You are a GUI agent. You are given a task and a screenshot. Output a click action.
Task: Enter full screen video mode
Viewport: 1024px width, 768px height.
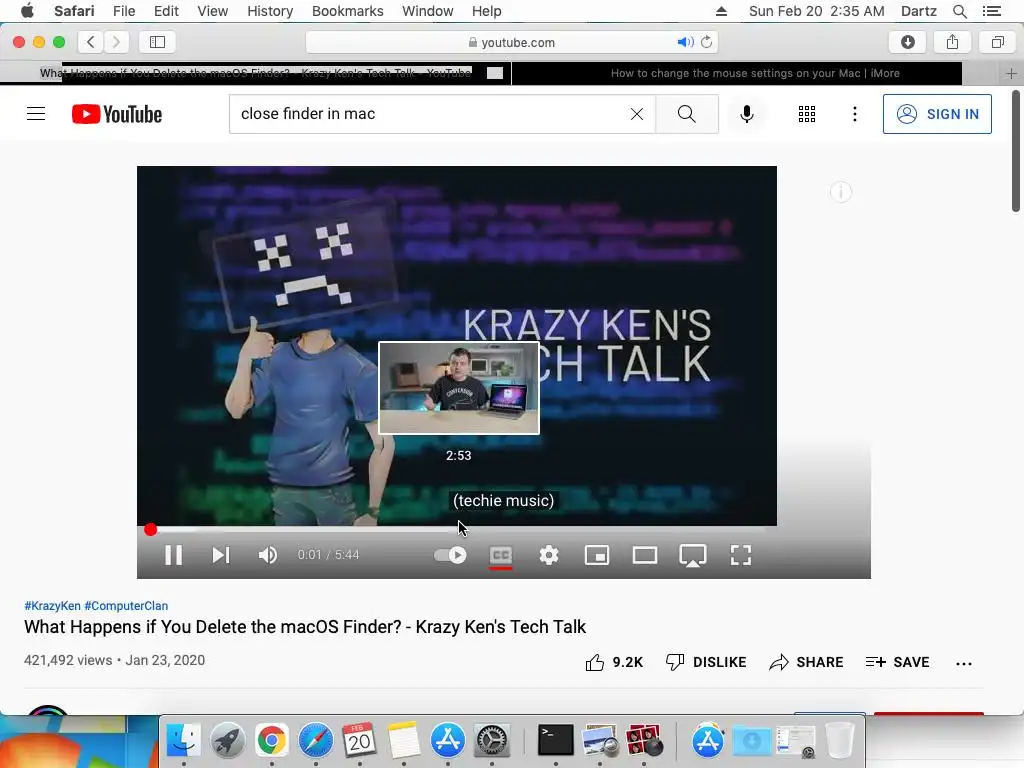point(741,555)
